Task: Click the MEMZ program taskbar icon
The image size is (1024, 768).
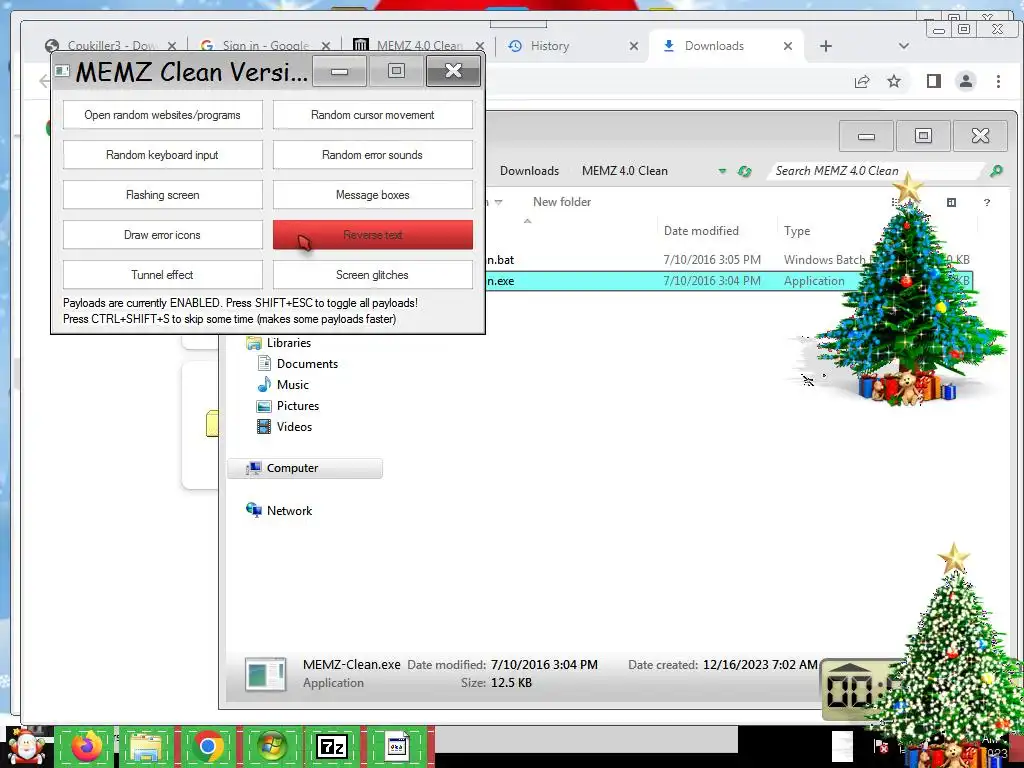Action: [x=396, y=746]
